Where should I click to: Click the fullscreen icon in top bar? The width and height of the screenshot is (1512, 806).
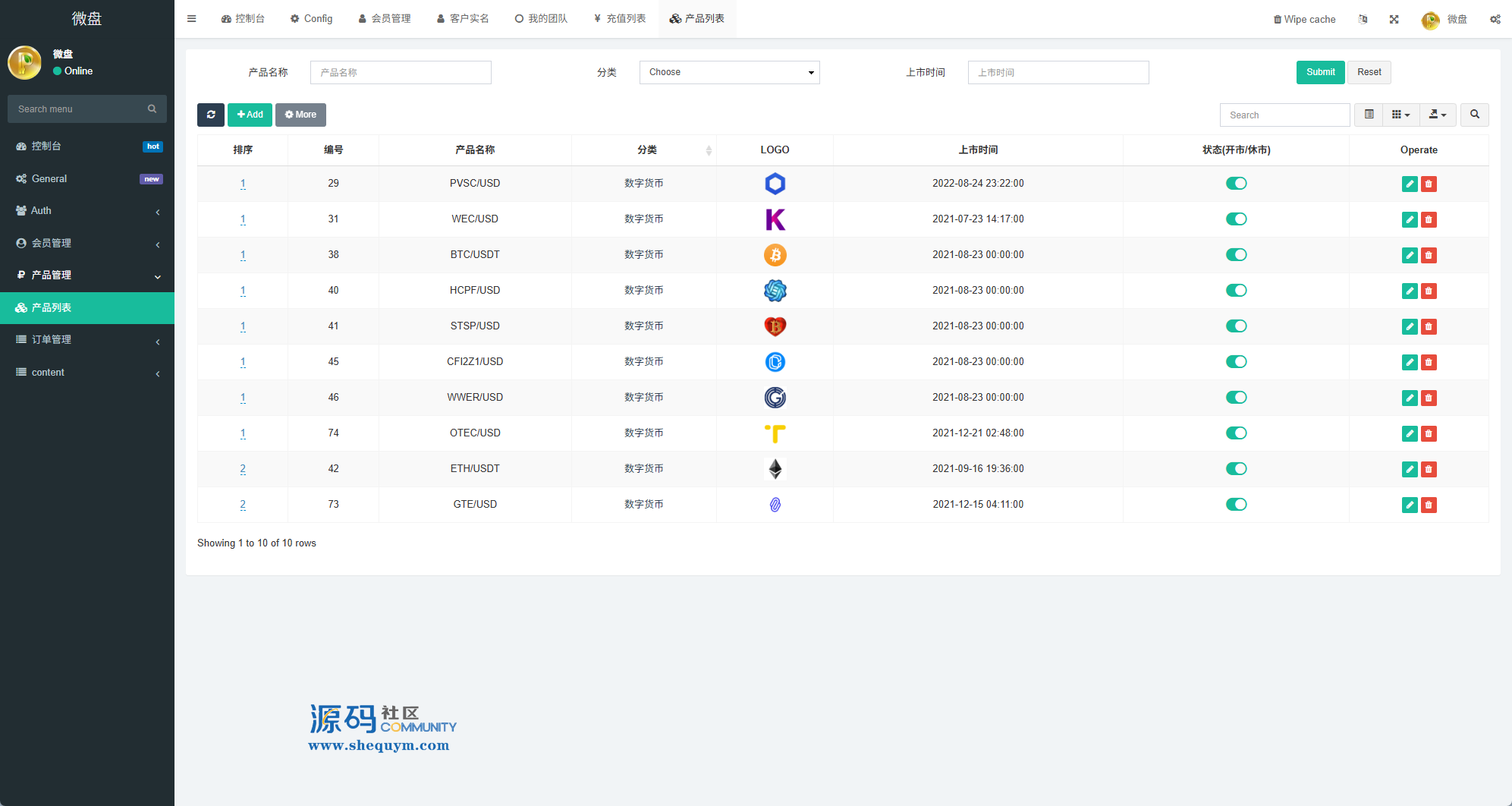pos(1394,19)
